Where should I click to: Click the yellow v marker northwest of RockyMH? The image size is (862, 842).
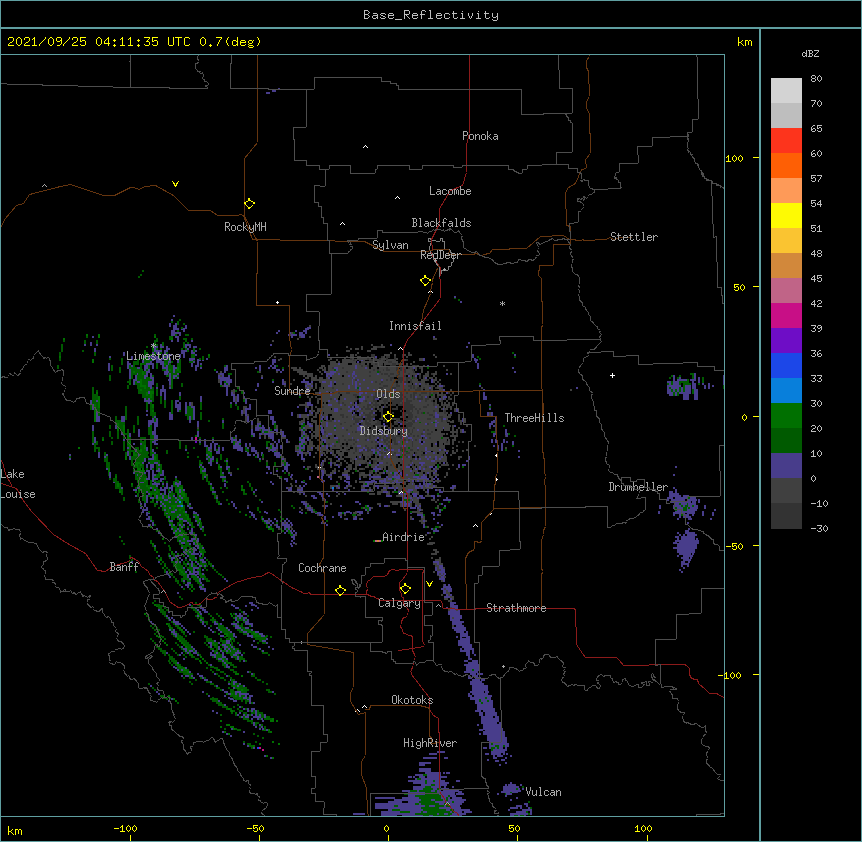click(175, 184)
